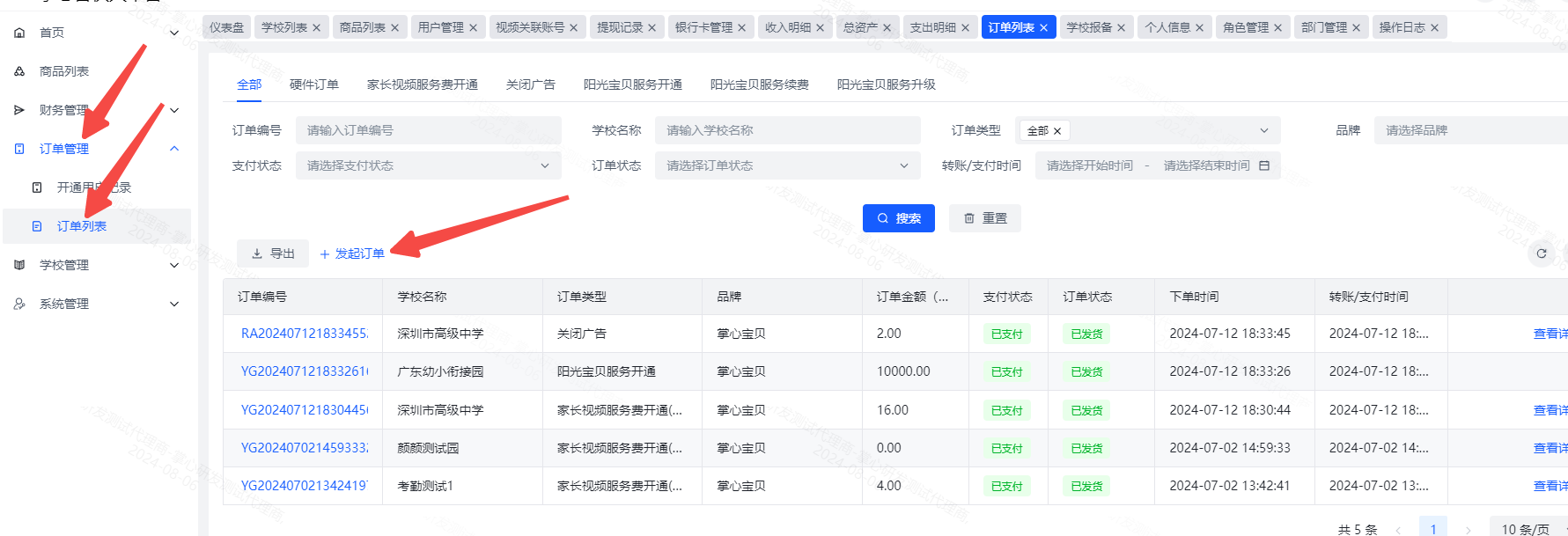The image size is (1568, 536).
Task: Close the 订单列表 tab
Action: [x=1043, y=28]
